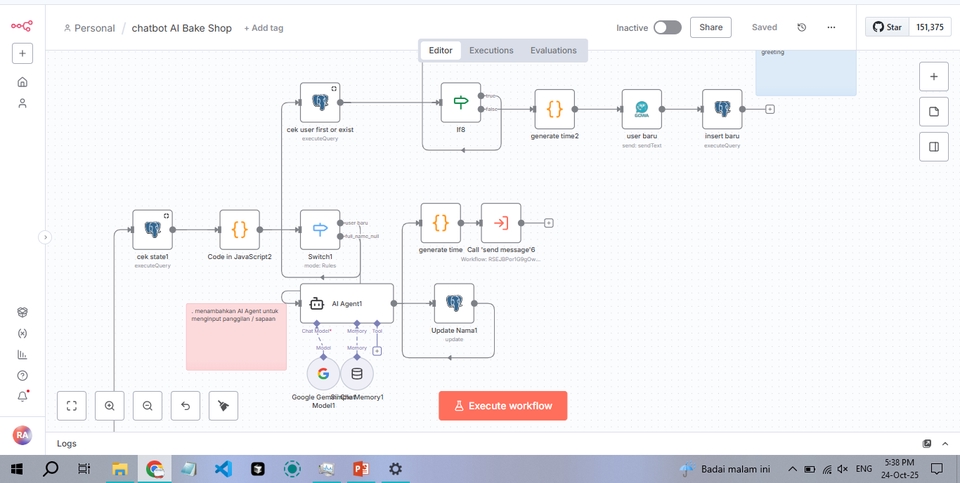Add a sticky note to canvas

(x=933, y=111)
